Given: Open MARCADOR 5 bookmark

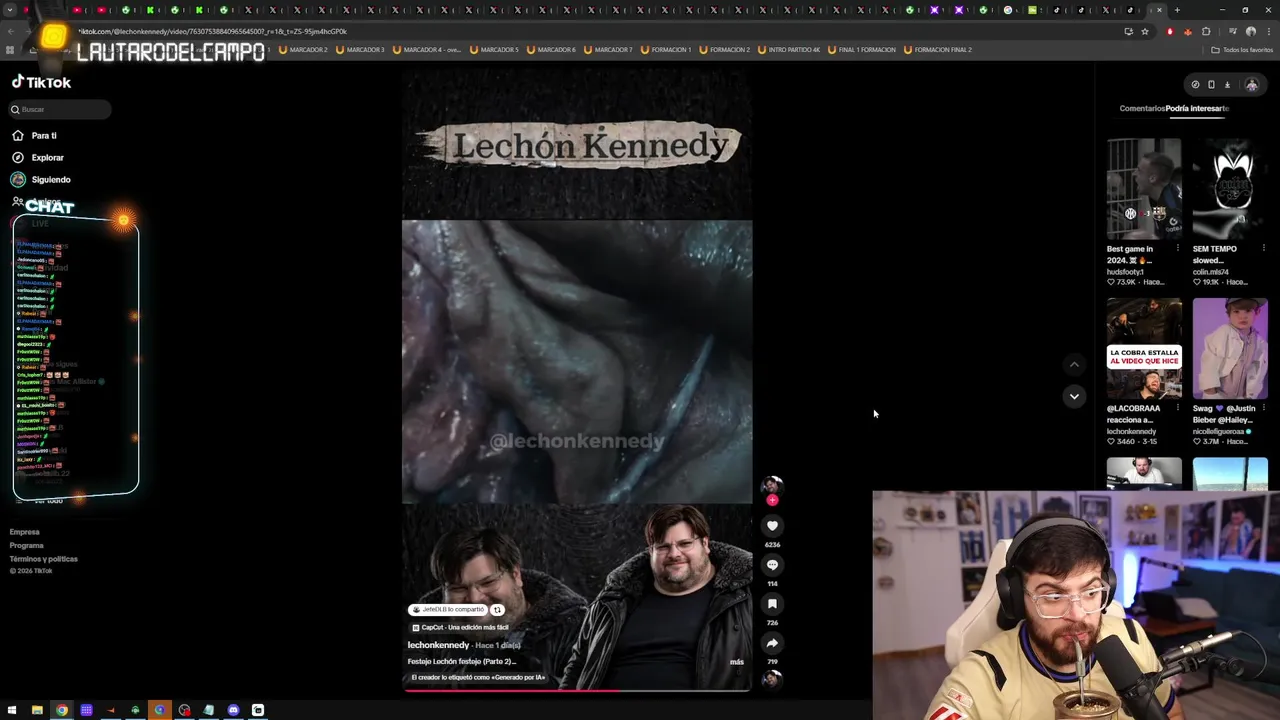Looking at the screenshot, I should [494, 49].
